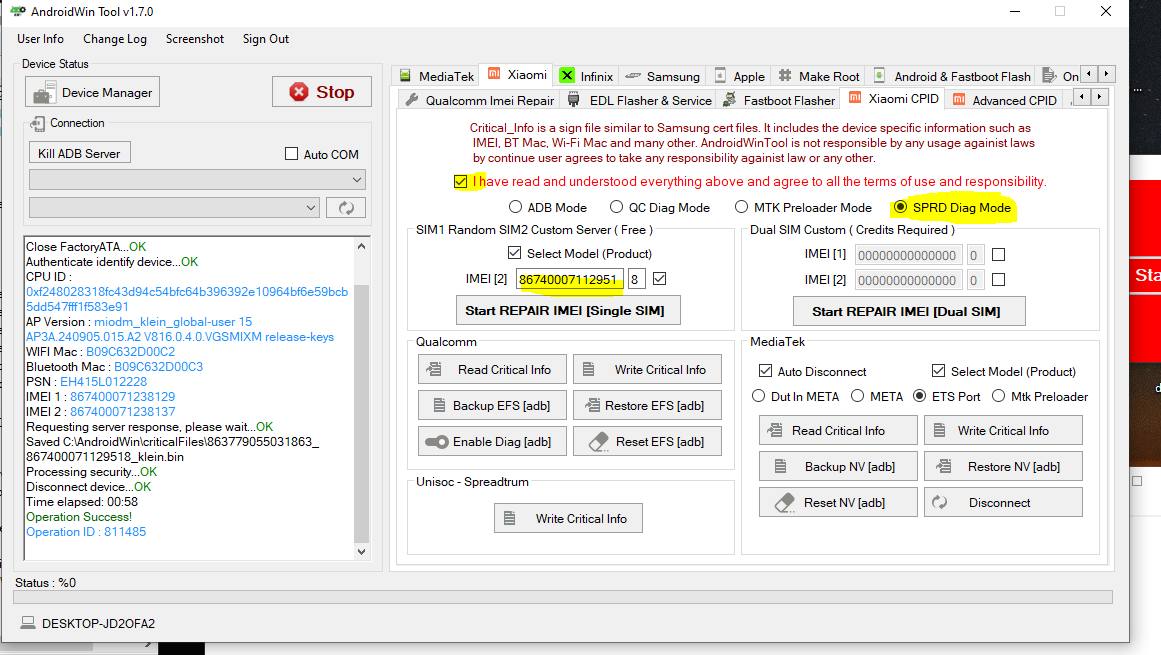Click the Disconnect button with refresh icon
This screenshot has height=655, width=1161.
[x=1003, y=503]
